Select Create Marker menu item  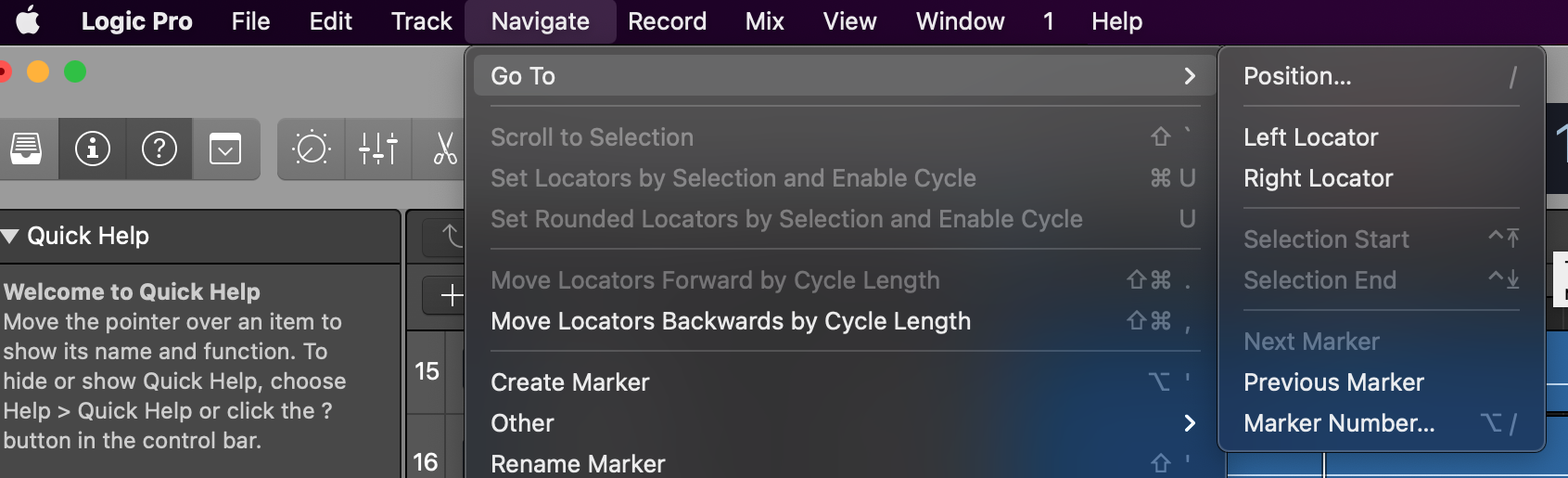[570, 382]
